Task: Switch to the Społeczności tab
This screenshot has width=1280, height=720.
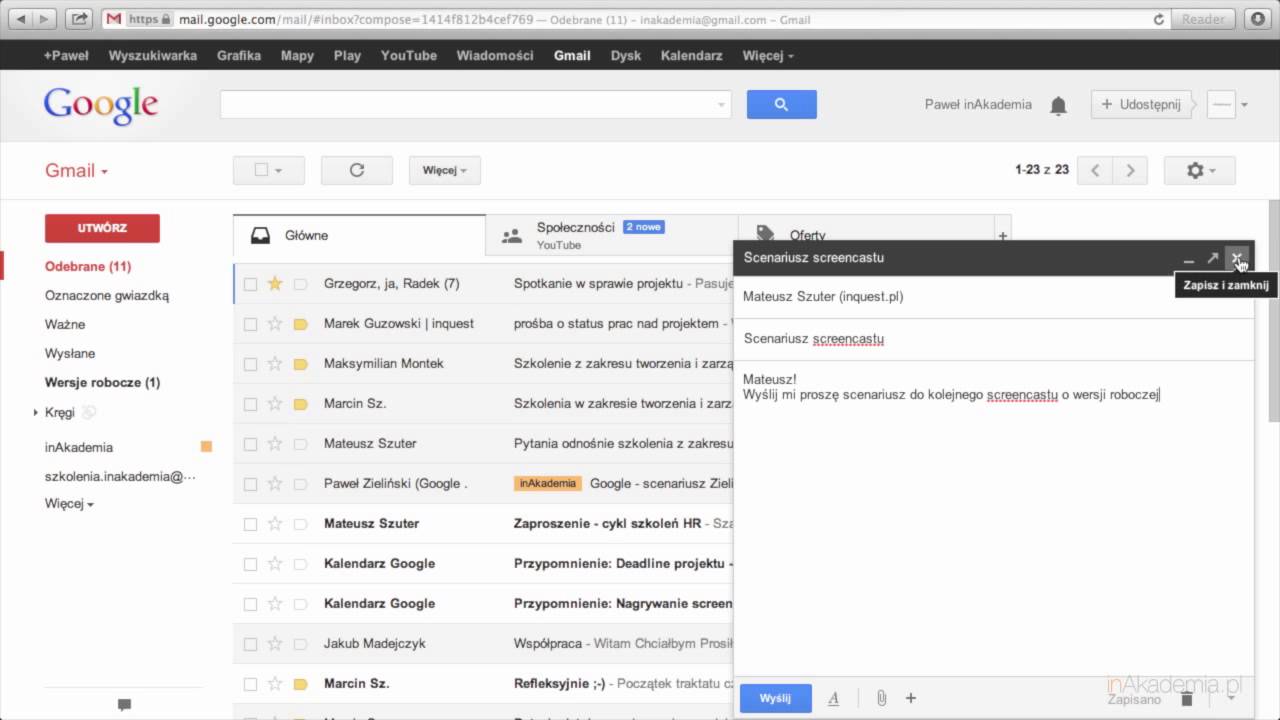Action: (611, 236)
